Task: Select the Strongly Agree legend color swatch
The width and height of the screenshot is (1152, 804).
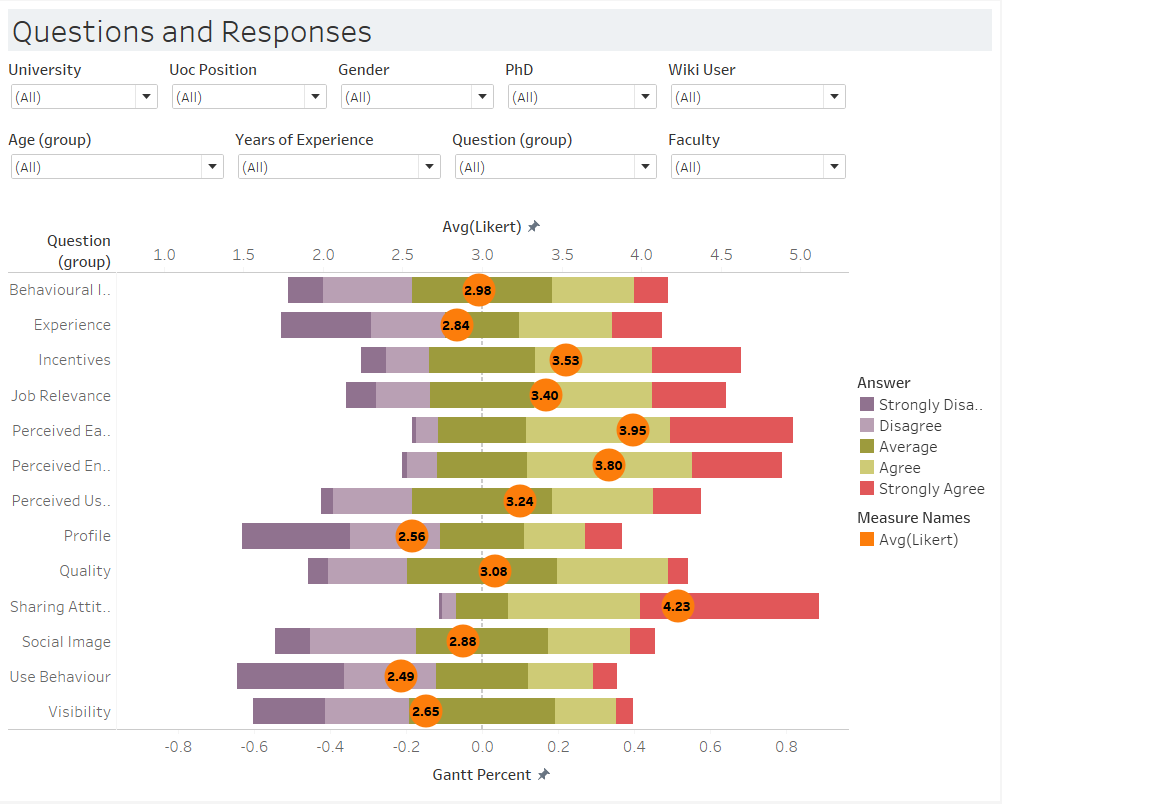Action: (x=867, y=488)
